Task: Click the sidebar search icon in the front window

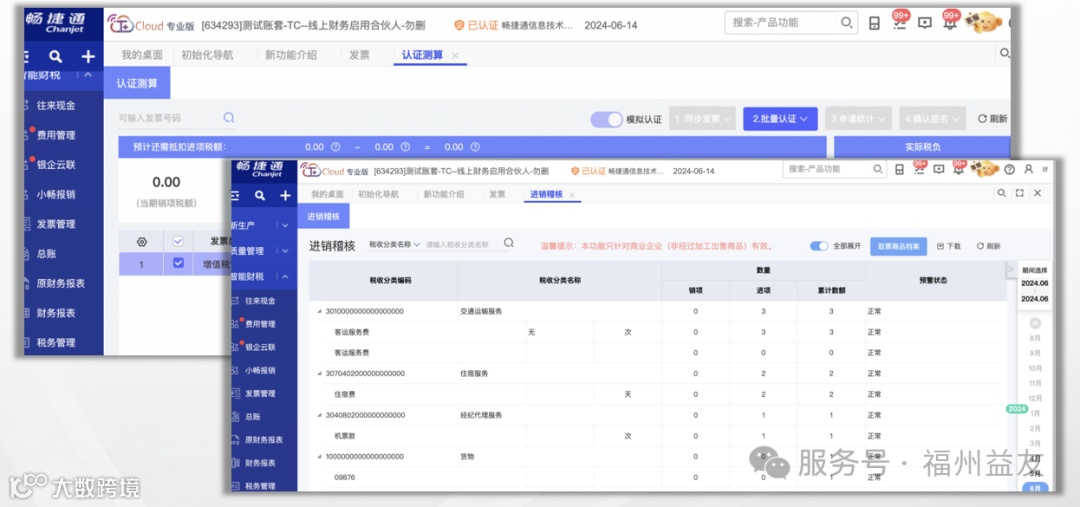Action: click(x=260, y=196)
